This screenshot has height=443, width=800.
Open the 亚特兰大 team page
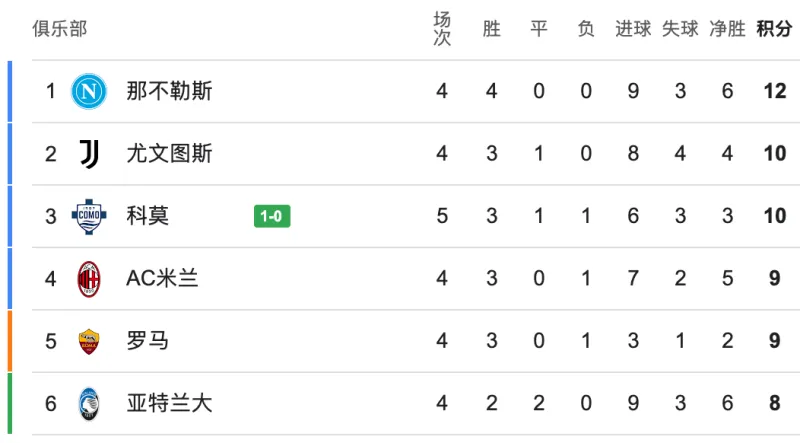coord(169,404)
